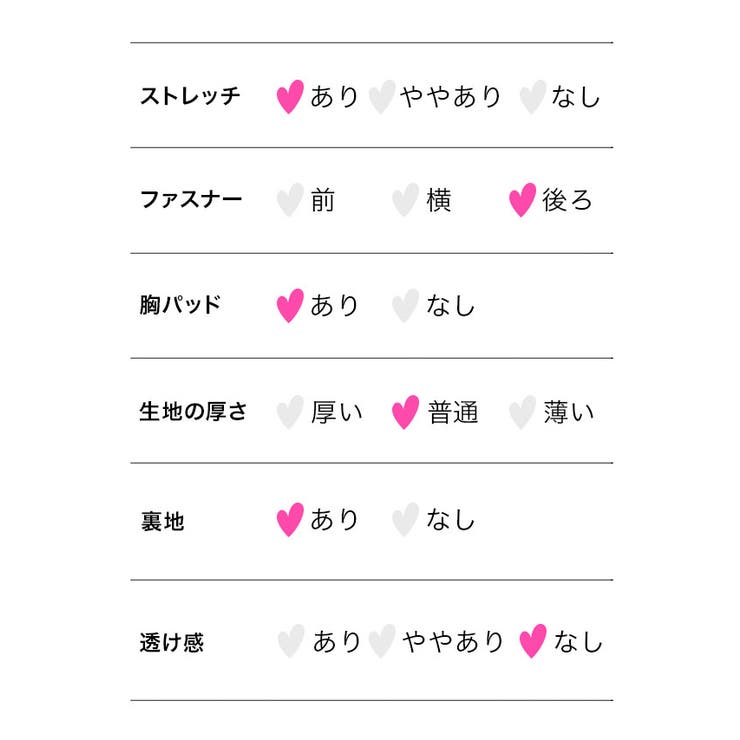
Task: Select the pink heart for 生地の厚さ 普通
Action: click(404, 411)
